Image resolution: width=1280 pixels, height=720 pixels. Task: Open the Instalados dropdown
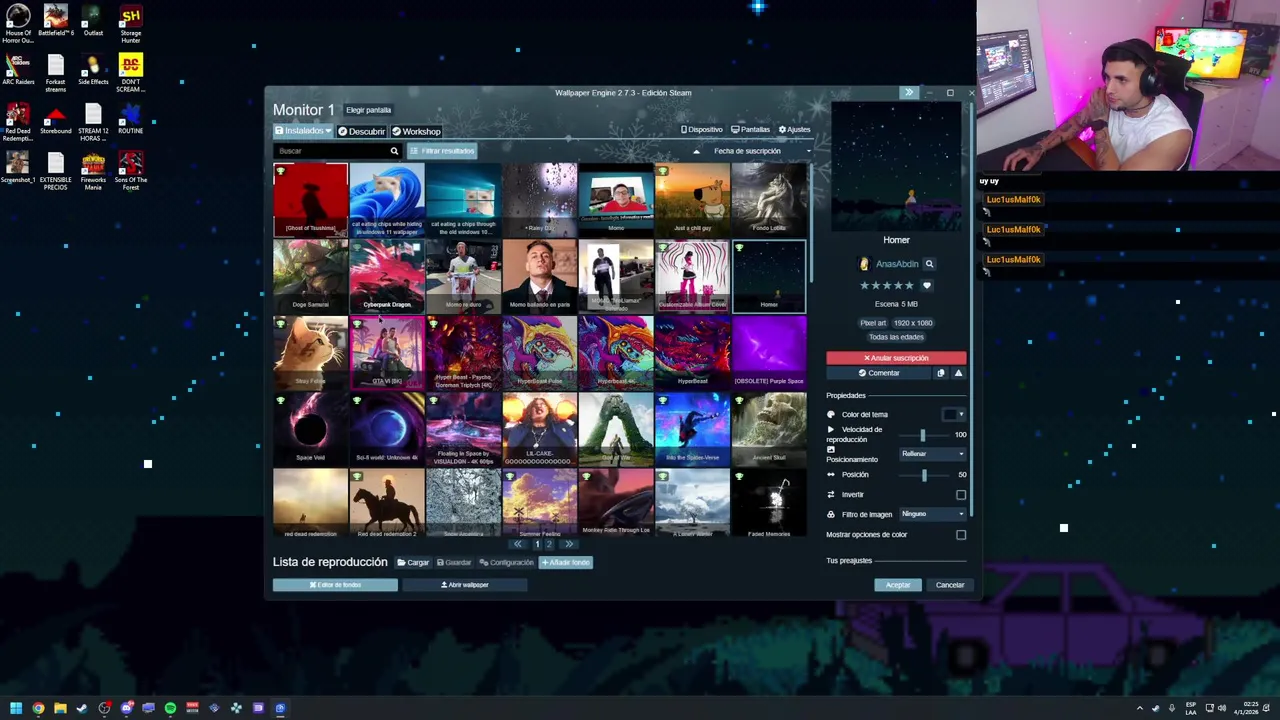tap(303, 131)
